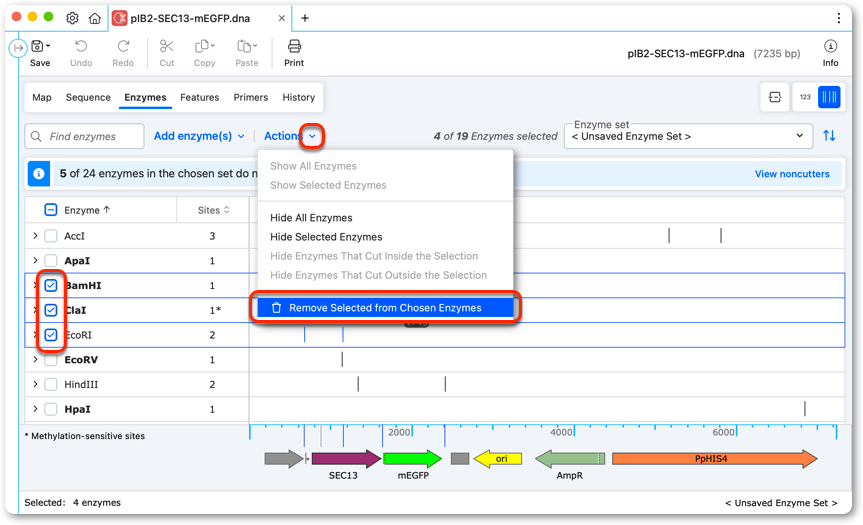
Task: Click the EcoRV cut site marker
Action: point(342,359)
